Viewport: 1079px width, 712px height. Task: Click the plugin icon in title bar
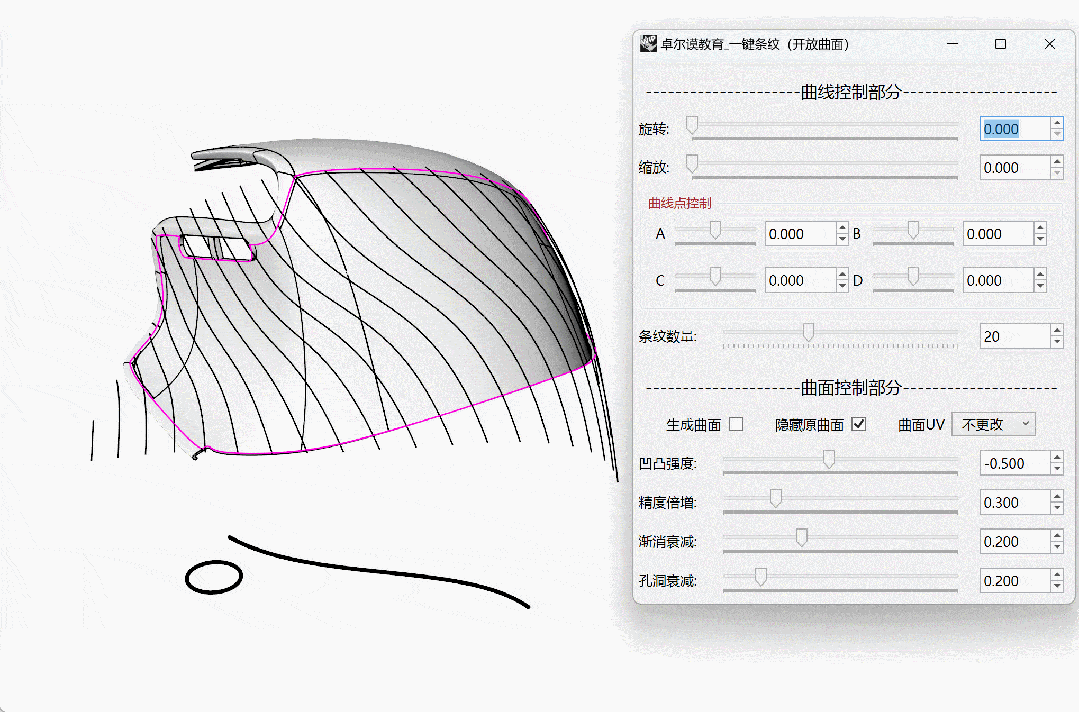pos(648,44)
